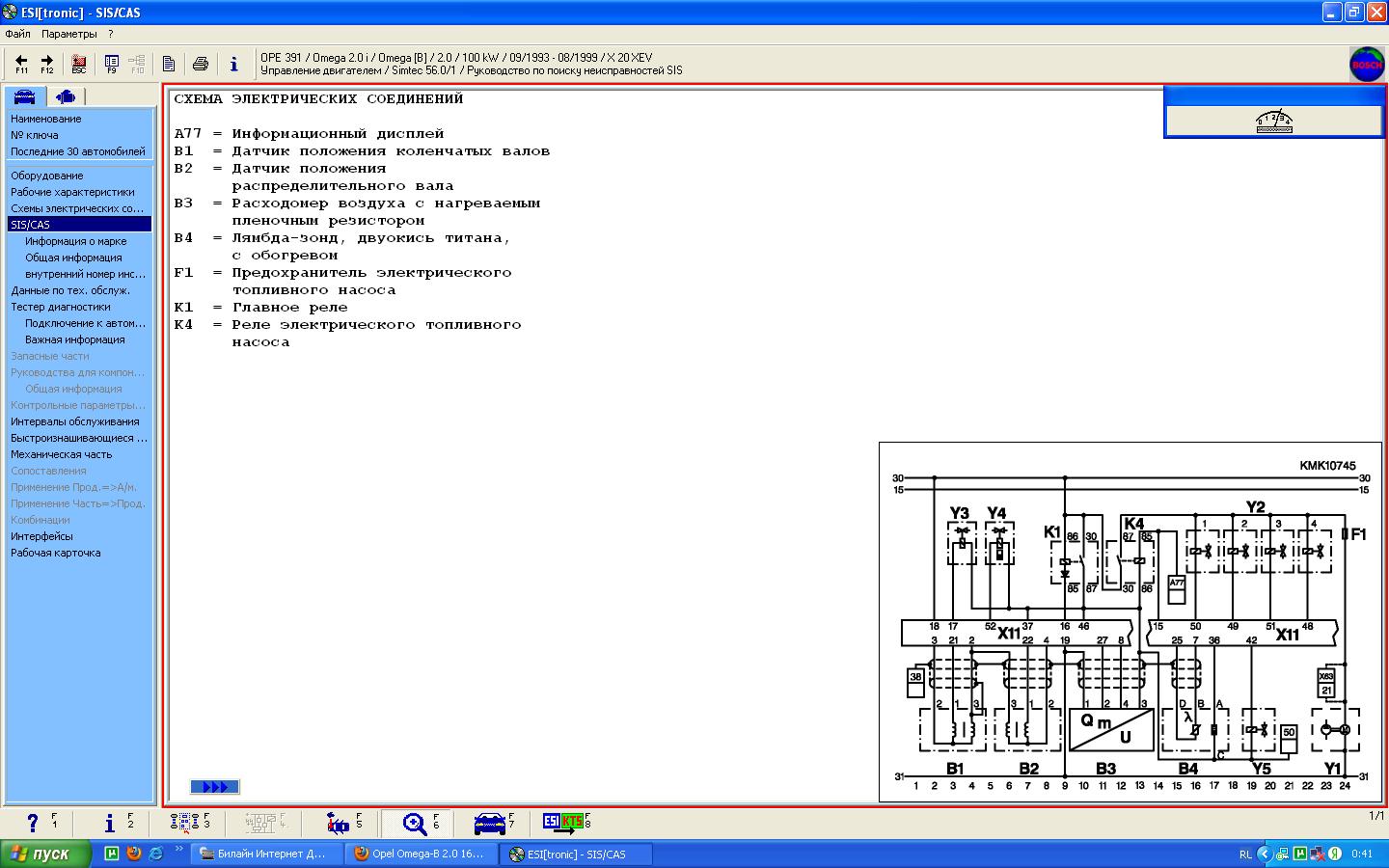Open Подключение к автом... sub-item
Image resolution: width=1389 pixels, height=868 pixels.
point(86,323)
